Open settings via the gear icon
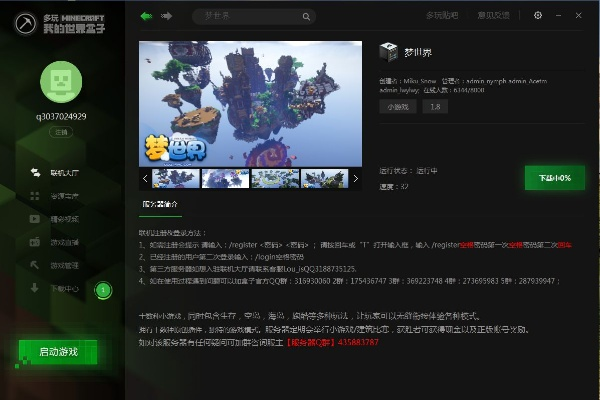This screenshot has height=400, width=600. point(537,16)
